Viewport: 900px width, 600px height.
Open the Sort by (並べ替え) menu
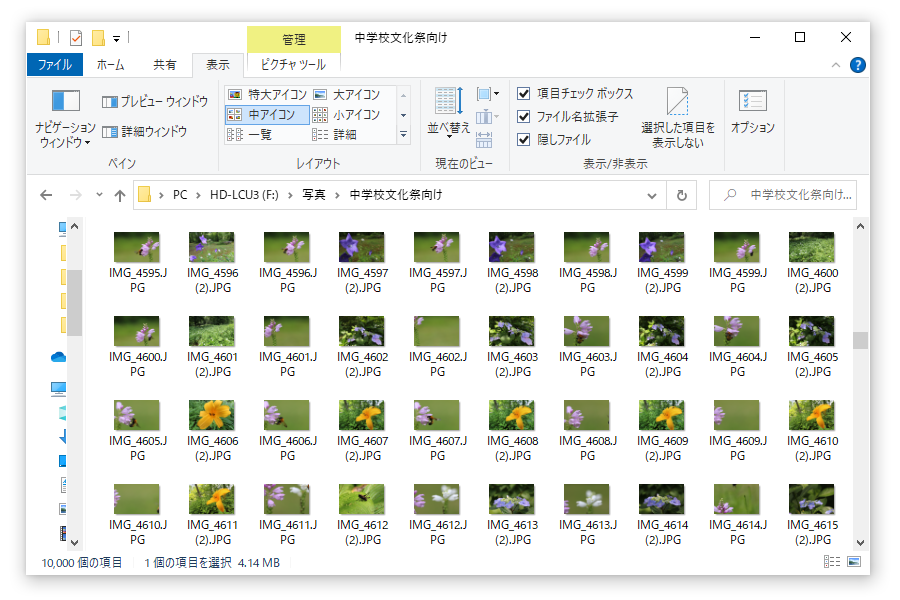449,113
